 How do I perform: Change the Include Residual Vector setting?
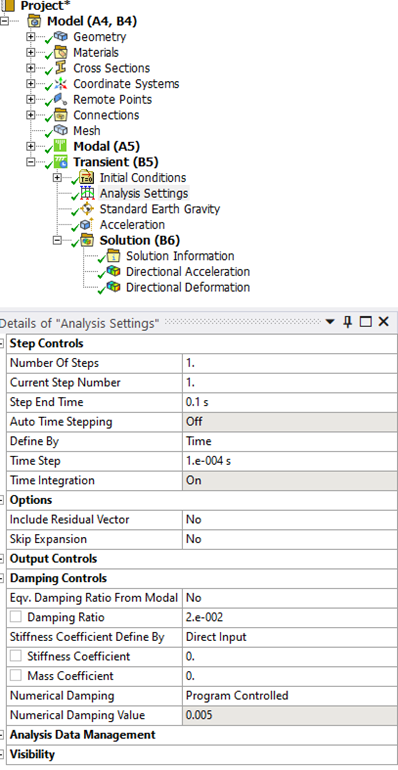(x=289, y=520)
